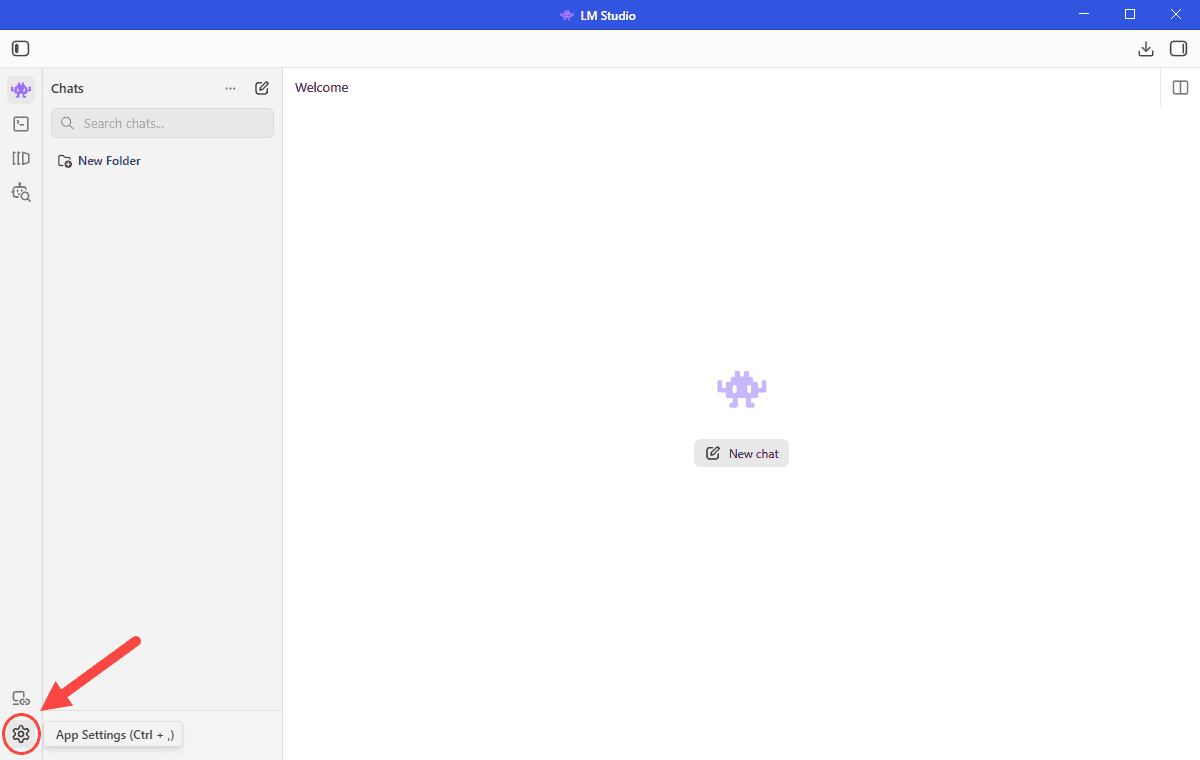
Task: Click the LM Studio mascot logo in center
Action: (741, 389)
